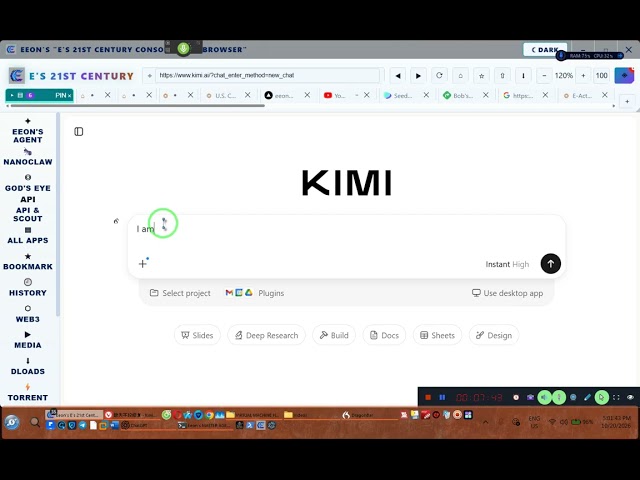
Task: Click the plus attachment icon in chat box
Action: tap(142, 264)
